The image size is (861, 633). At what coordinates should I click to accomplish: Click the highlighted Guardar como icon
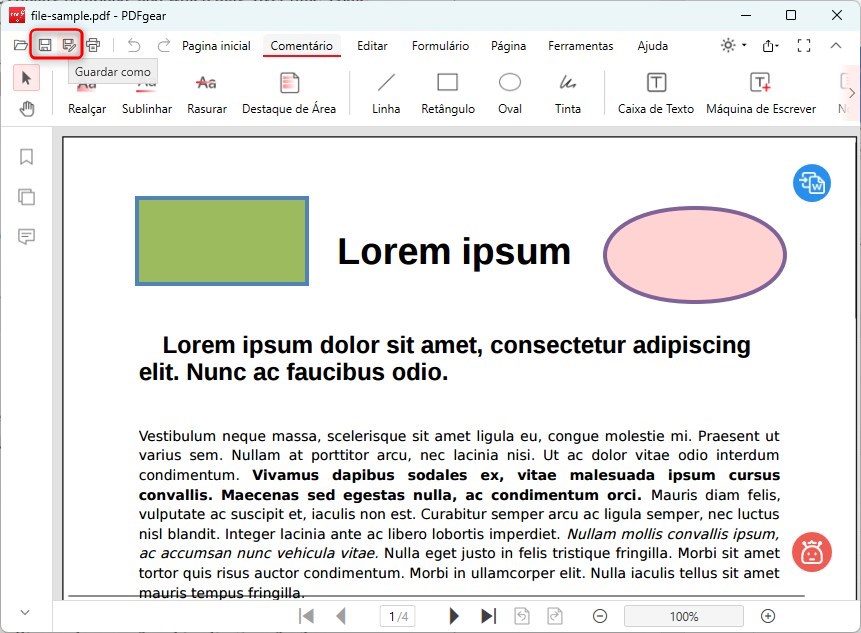coord(69,45)
